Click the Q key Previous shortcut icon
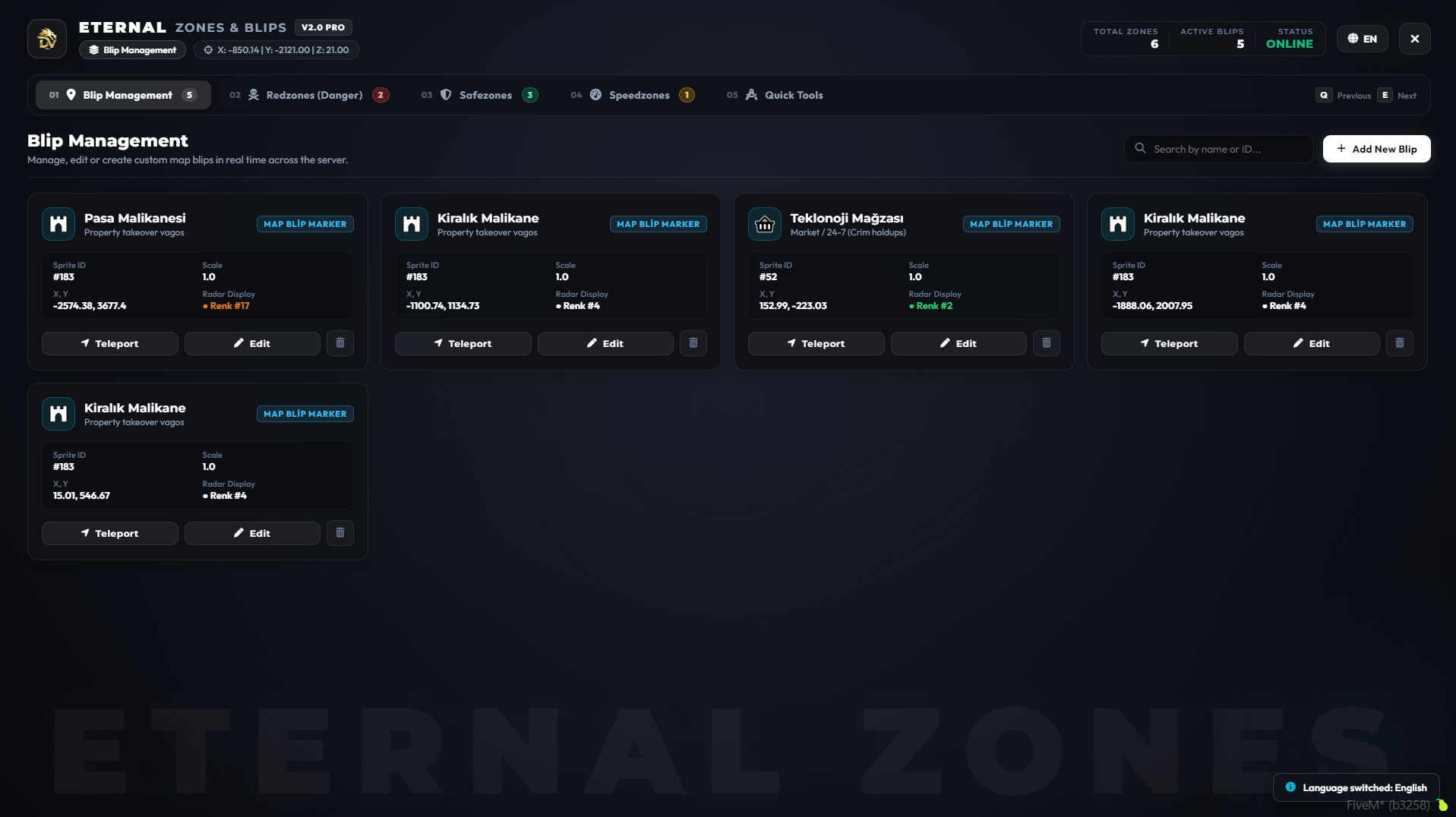 (1324, 95)
